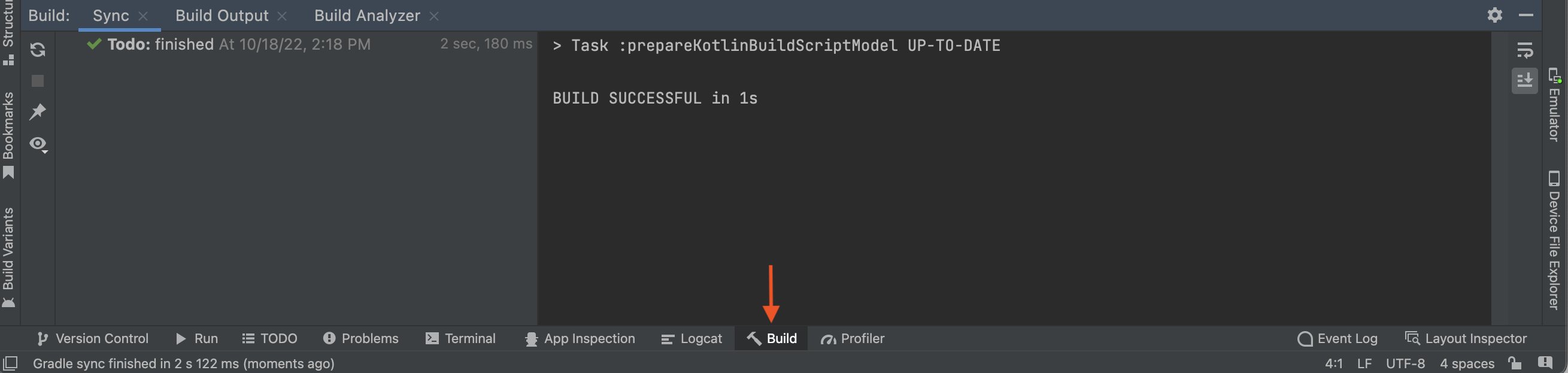This screenshot has width=1568, height=373.
Task: Open App Inspection panel
Action: [580, 338]
